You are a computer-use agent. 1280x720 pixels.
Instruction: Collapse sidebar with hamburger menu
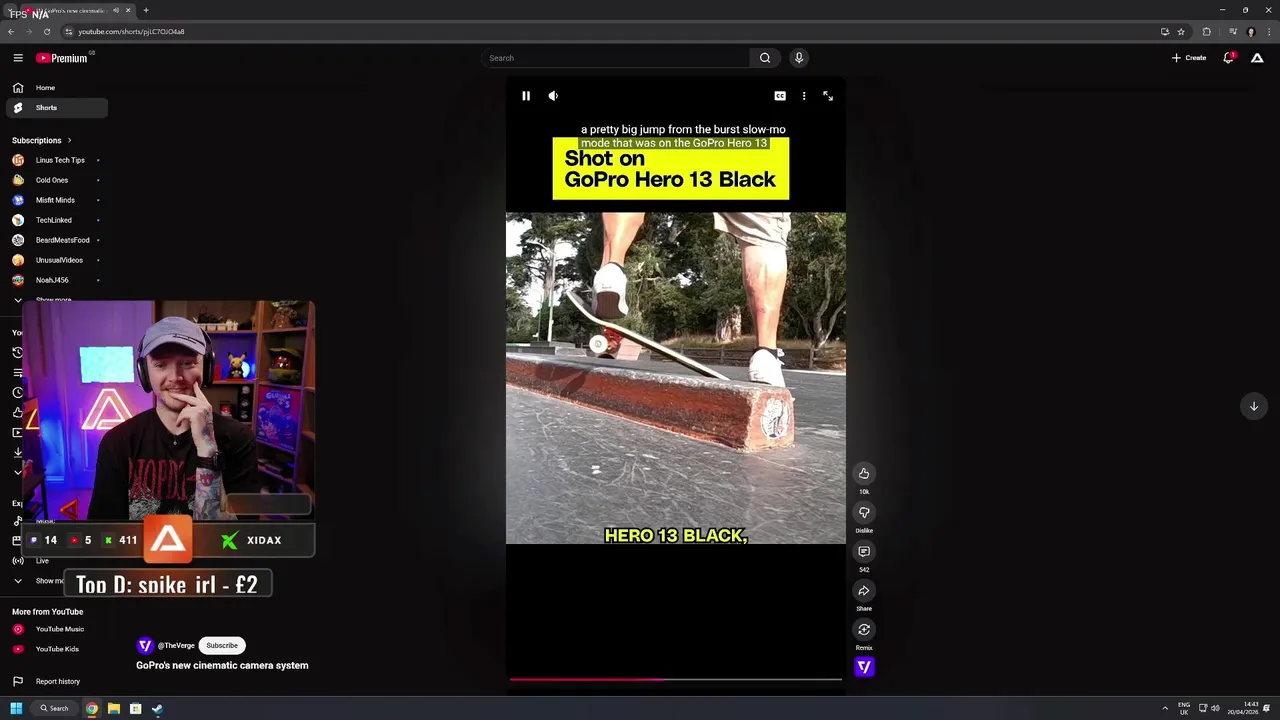(18, 58)
